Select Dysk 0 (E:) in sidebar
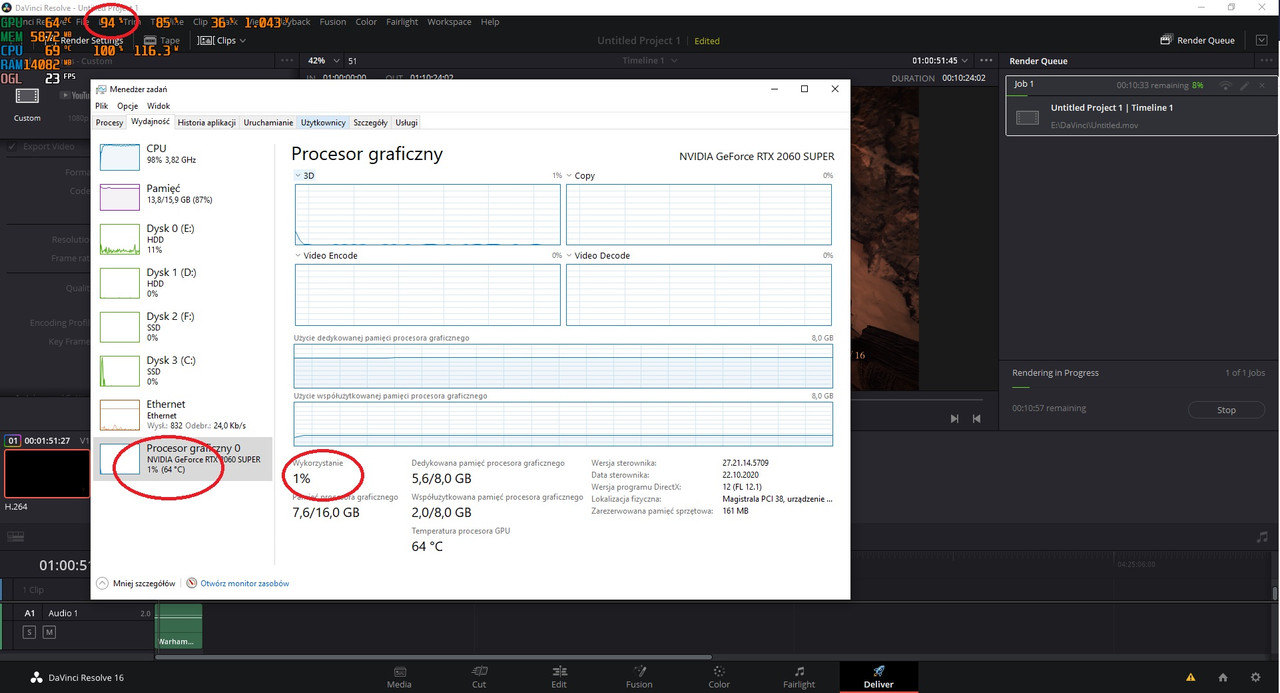This screenshot has height=693, width=1280. 182,238
